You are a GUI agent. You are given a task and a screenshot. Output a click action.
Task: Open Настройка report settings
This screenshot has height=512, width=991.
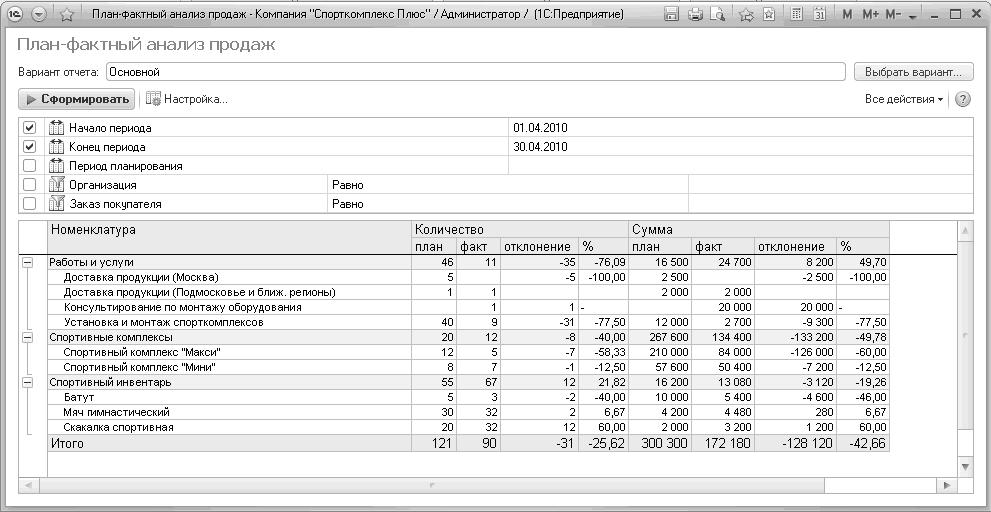pyautogui.click(x=186, y=99)
